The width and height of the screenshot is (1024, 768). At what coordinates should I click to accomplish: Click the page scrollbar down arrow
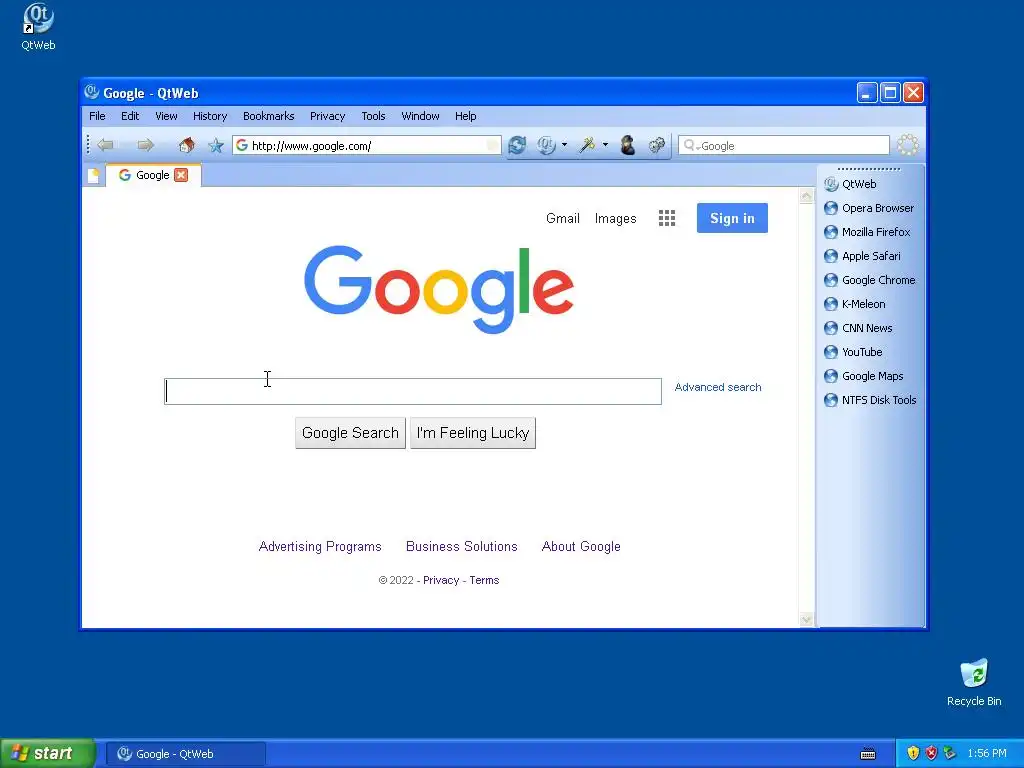click(x=807, y=619)
